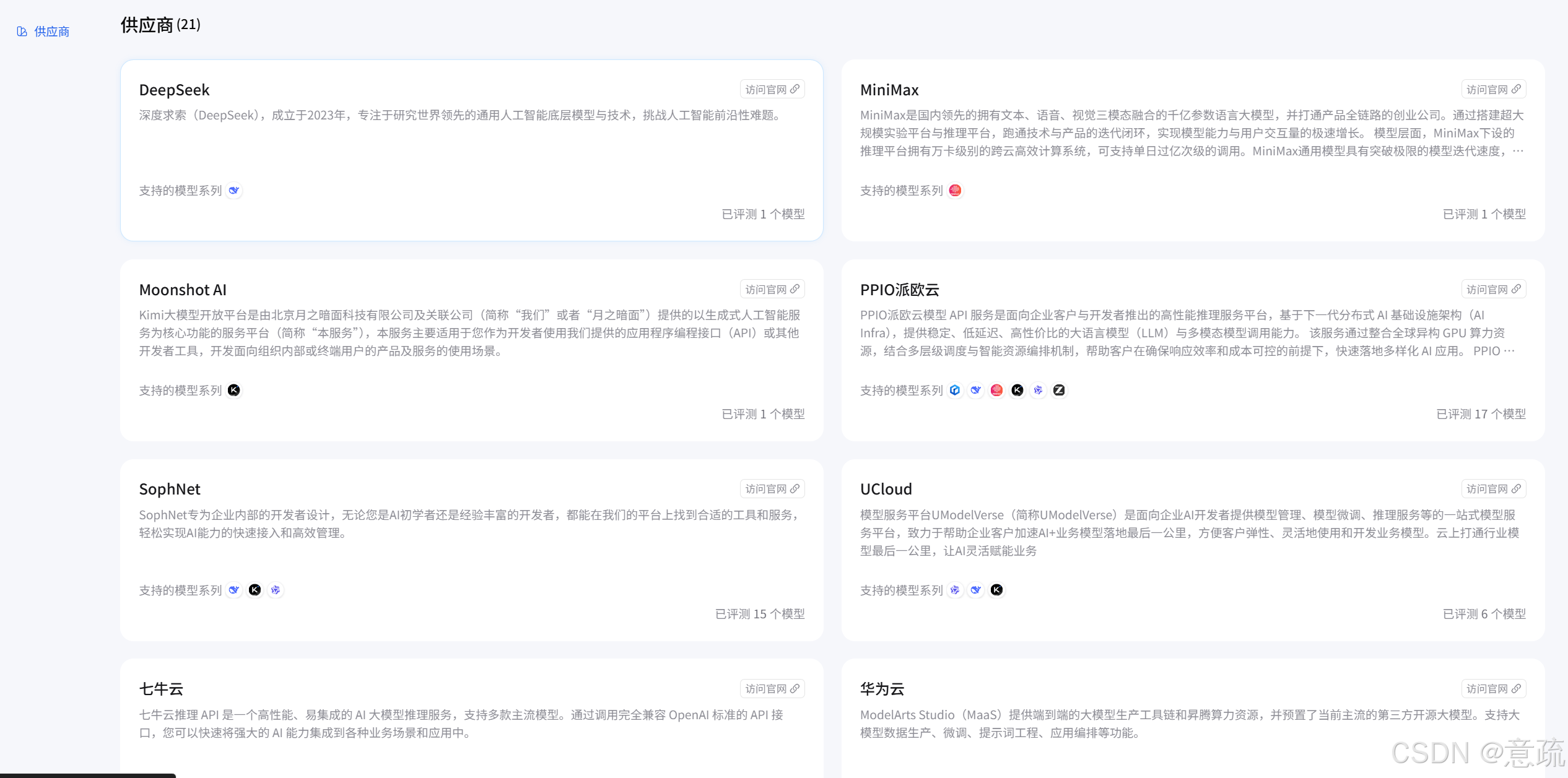Click the DeepSeek whale icon in DeepSeek card
Image resolution: width=1568 pixels, height=778 pixels.
[233, 191]
